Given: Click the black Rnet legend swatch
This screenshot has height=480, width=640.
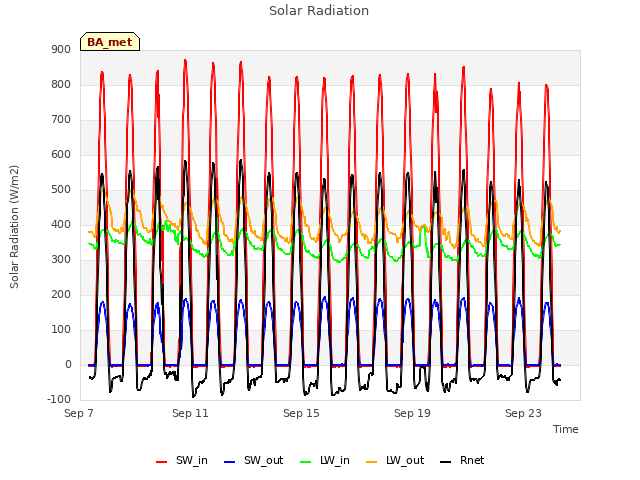Looking at the screenshot, I should click(446, 462).
